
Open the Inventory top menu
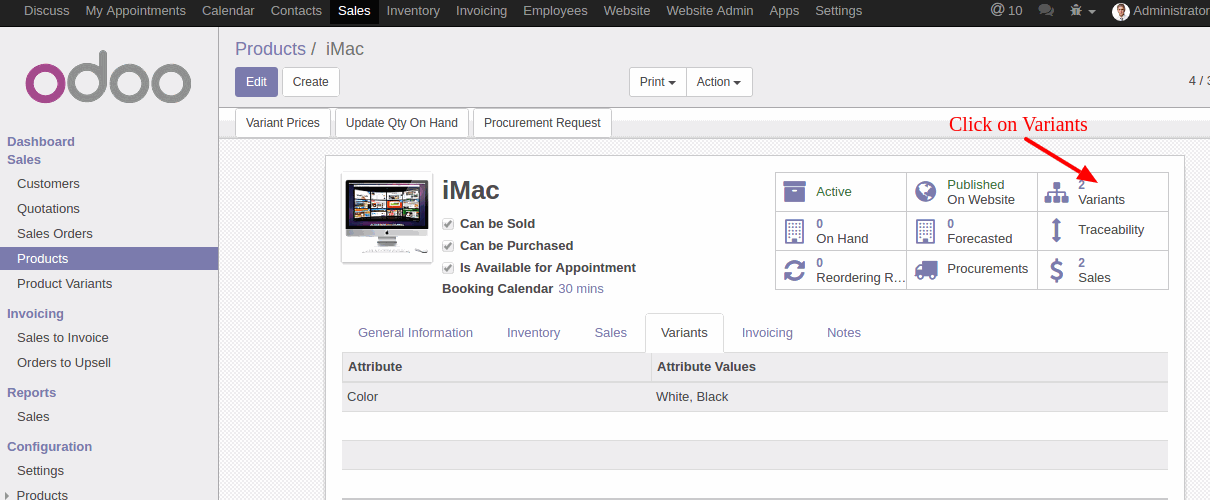[x=413, y=11]
